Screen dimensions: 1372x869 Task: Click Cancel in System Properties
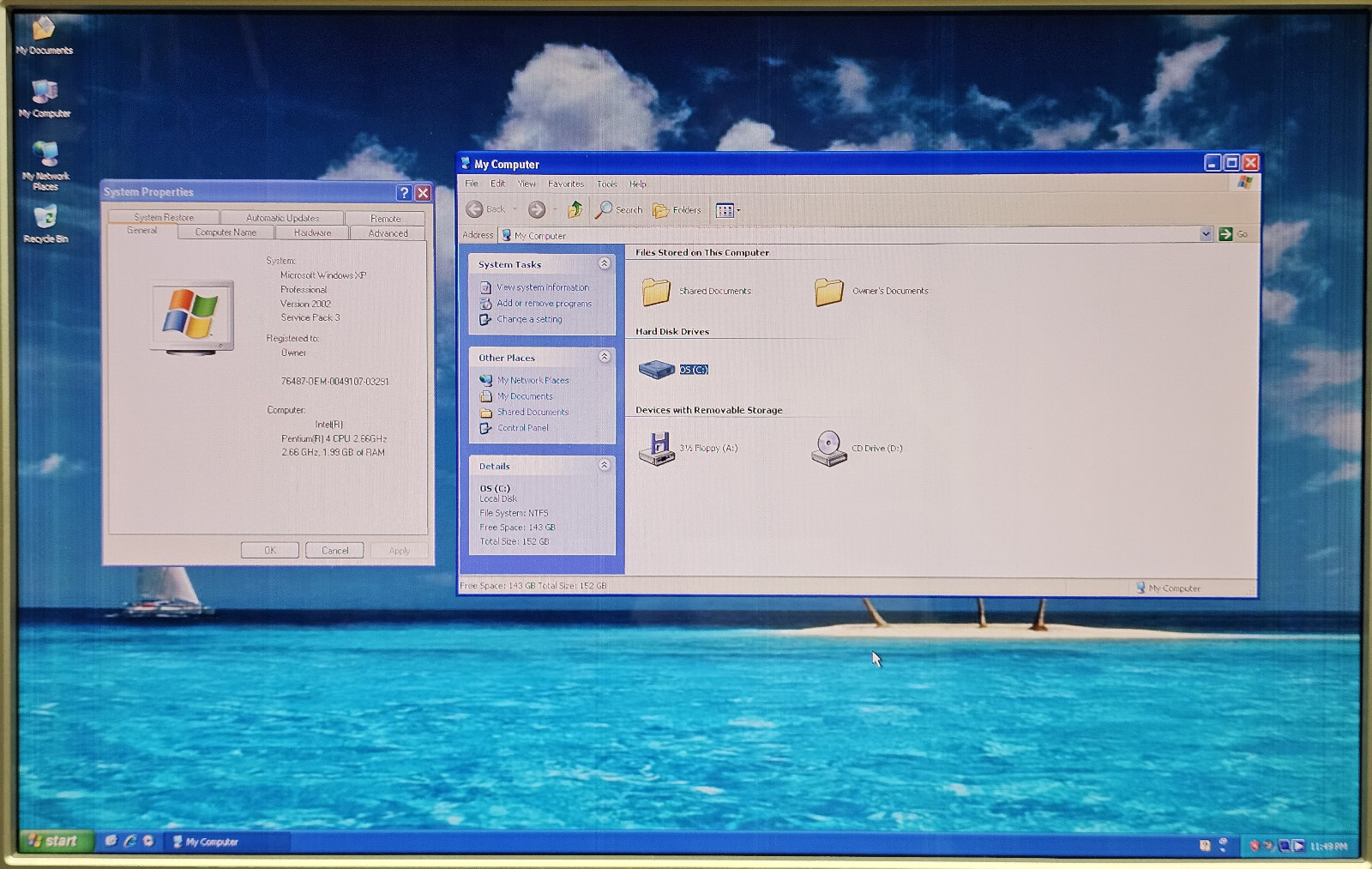click(x=334, y=551)
